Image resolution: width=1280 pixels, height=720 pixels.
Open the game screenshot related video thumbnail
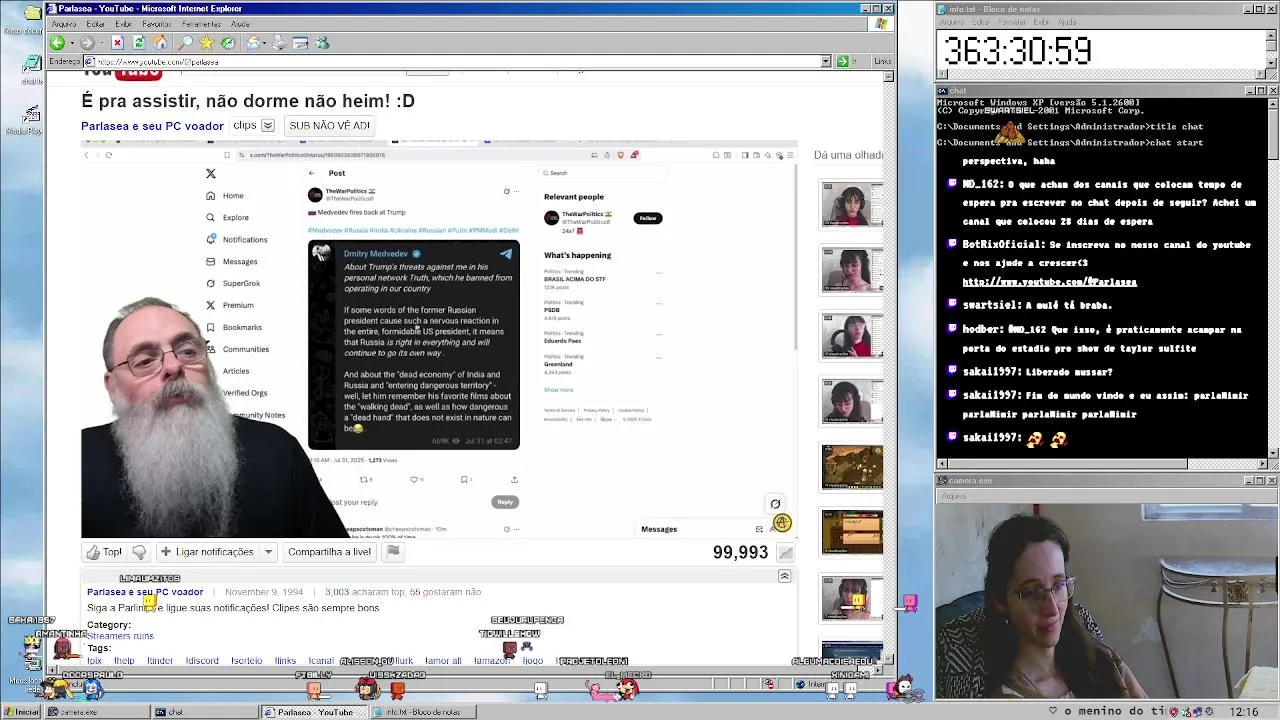(x=852, y=467)
